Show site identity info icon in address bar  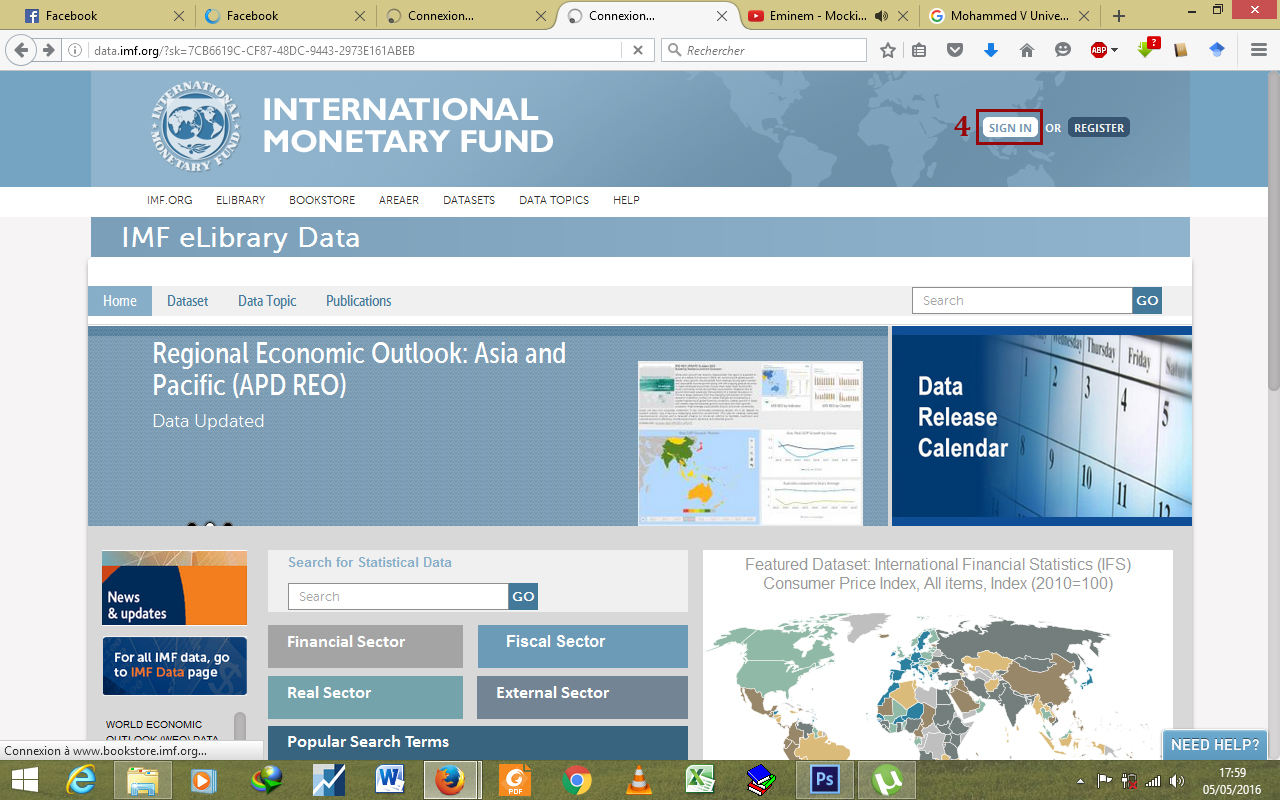(76, 50)
